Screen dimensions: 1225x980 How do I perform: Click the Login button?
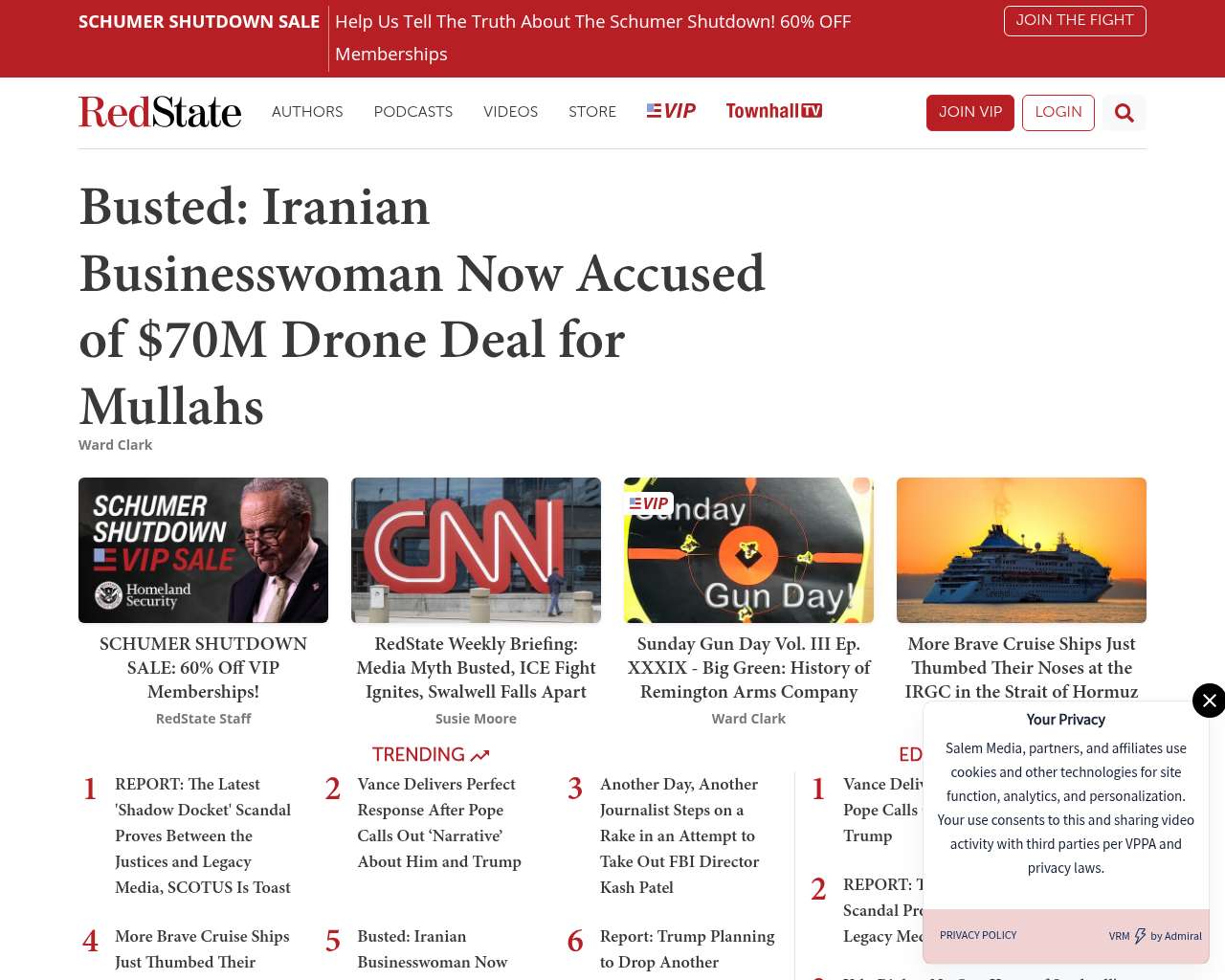pyautogui.click(x=1058, y=113)
